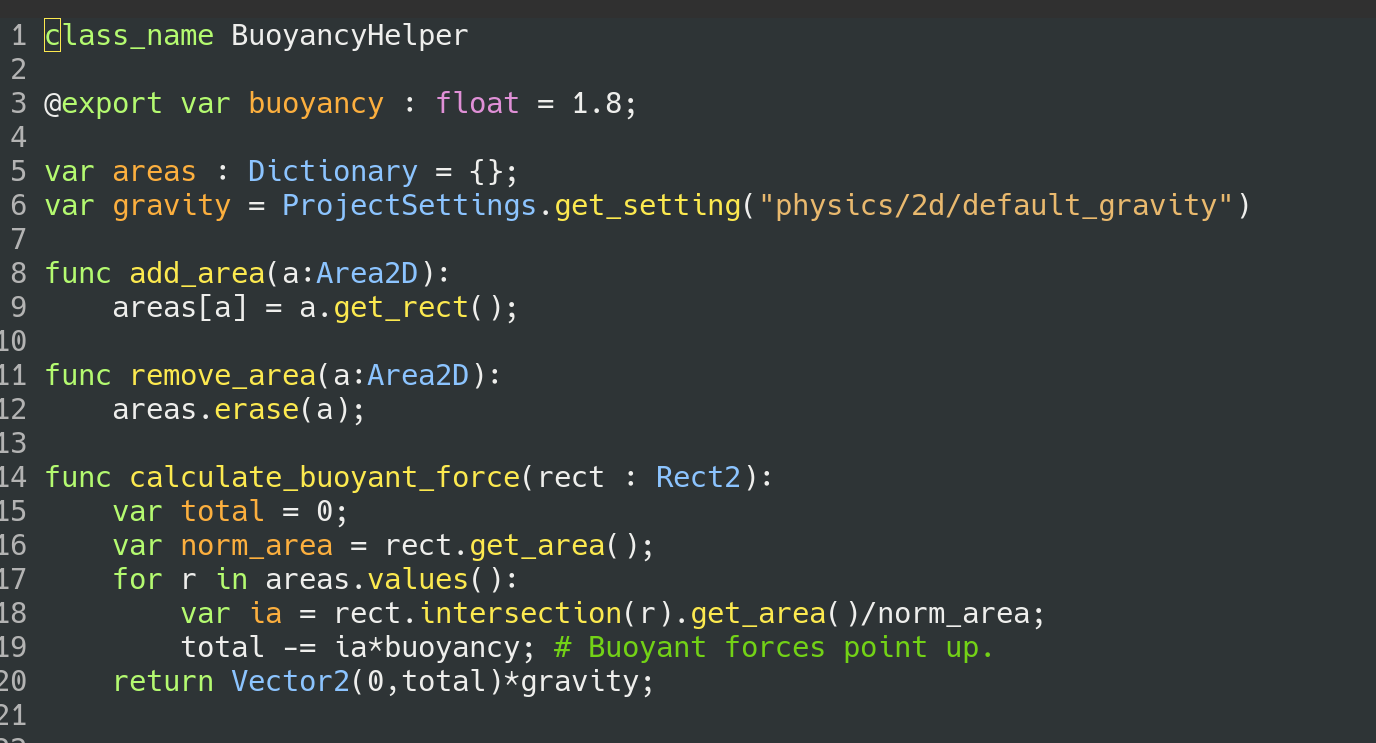Click the ProjectSettings class reference
1376x743 pixels.
(x=409, y=206)
